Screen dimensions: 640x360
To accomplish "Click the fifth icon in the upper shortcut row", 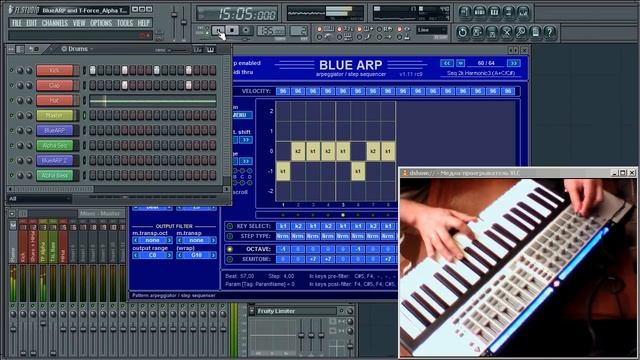I will (523, 12).
